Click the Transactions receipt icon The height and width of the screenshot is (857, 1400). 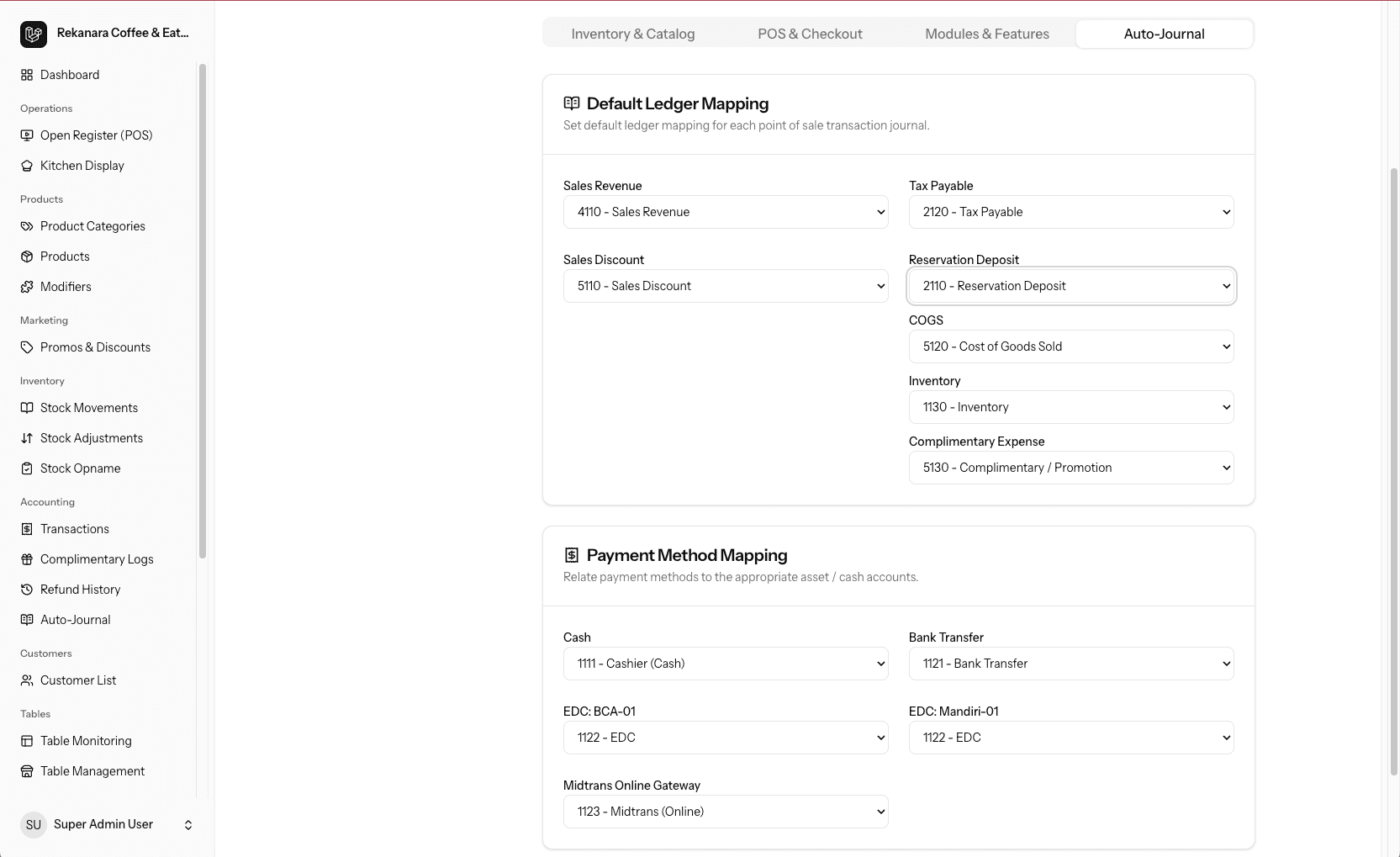[27, 529]
